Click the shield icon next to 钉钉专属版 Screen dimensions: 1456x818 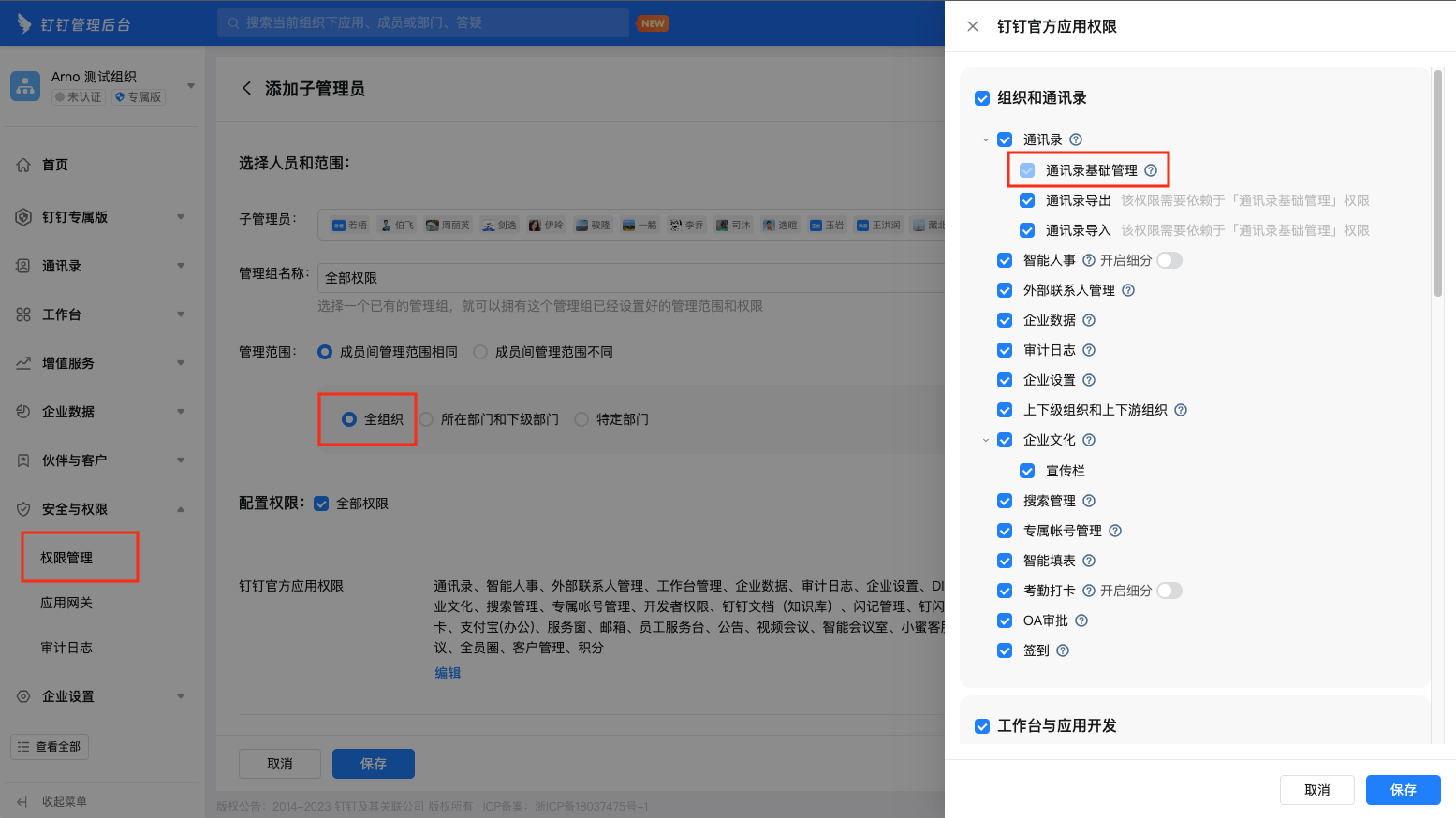(x=23, y=217)
